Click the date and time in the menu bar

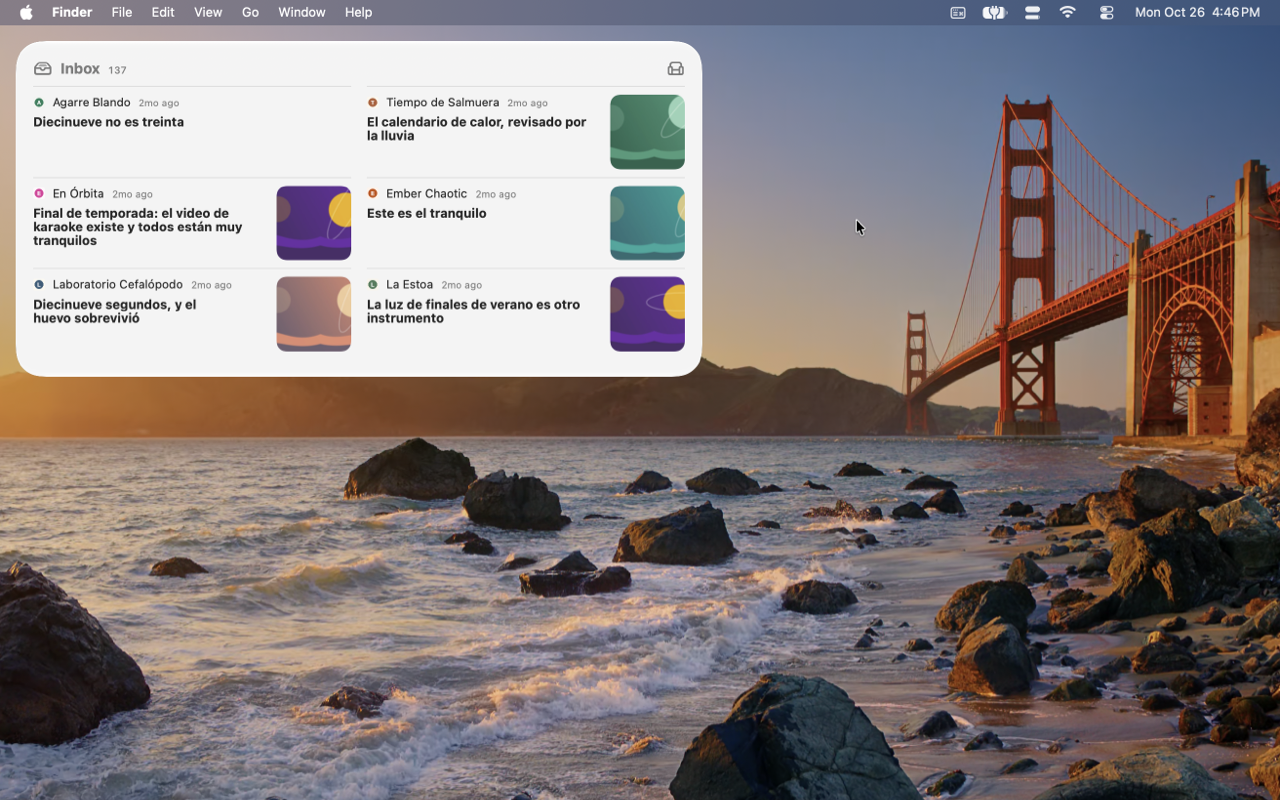coord(1197,12)
